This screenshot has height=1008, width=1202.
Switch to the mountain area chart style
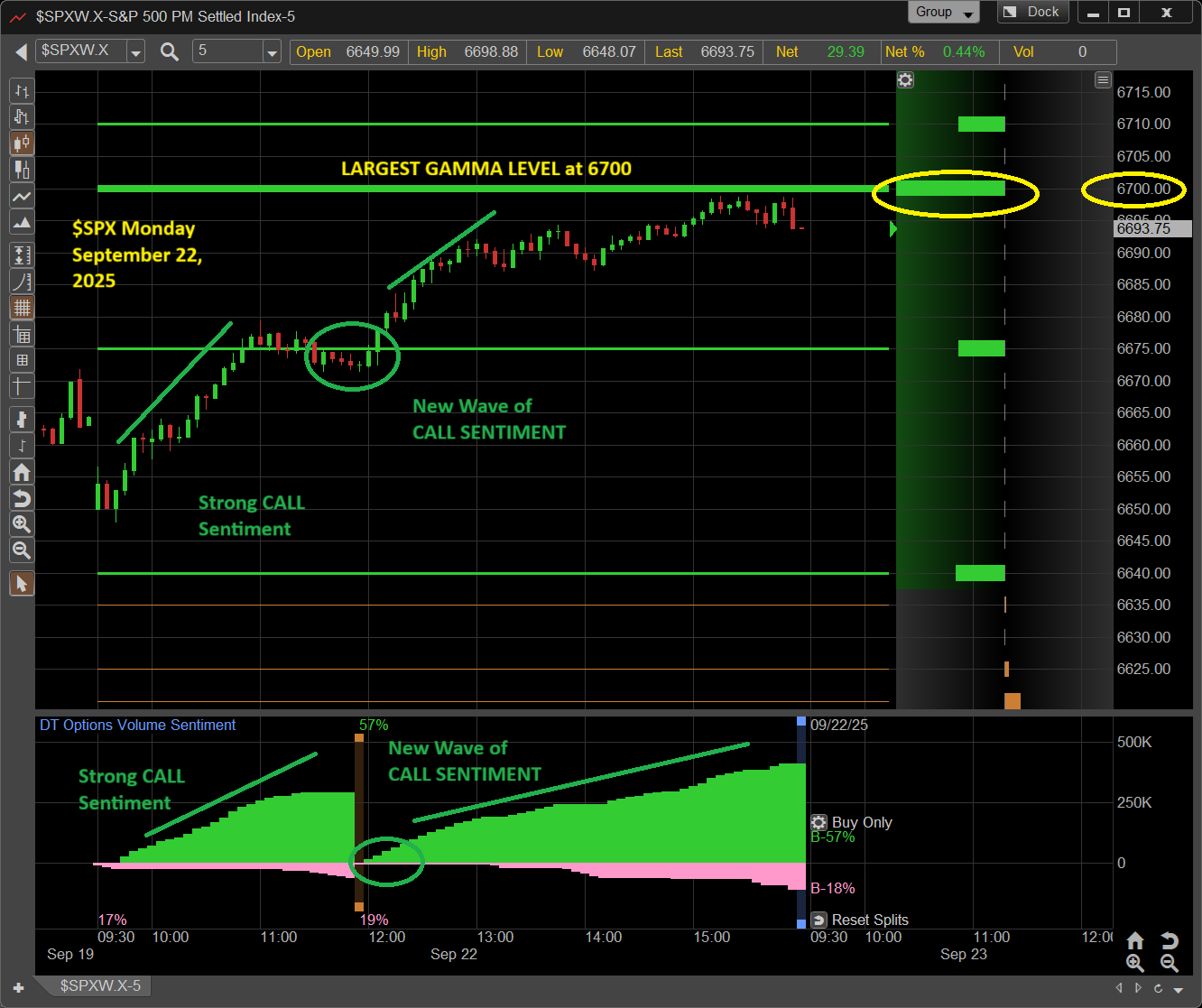(22, 222)
